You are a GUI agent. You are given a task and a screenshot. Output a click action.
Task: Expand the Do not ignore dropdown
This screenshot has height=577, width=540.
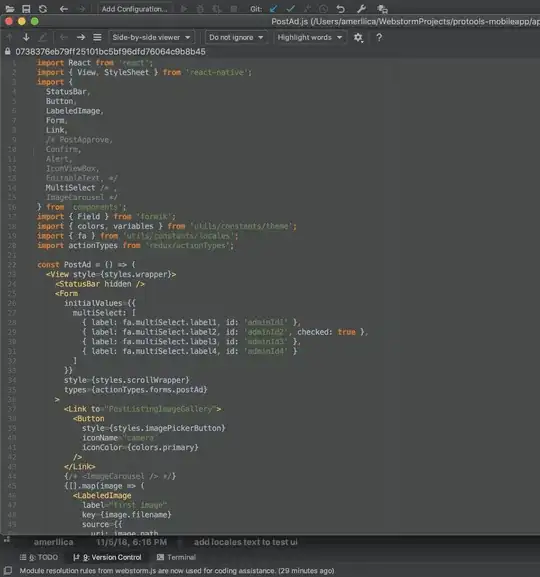click(236, 38)
